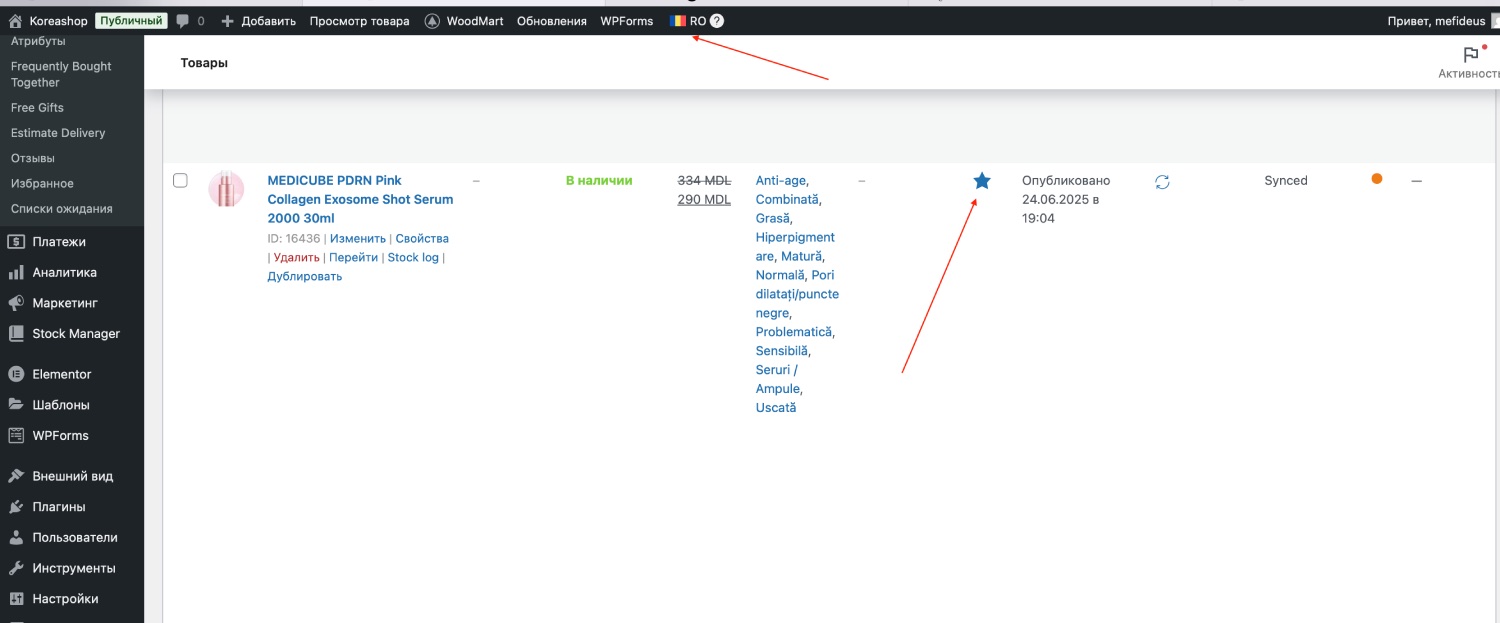Click the sync arrows icon in MEDICUBE row
1500x623 pixels.
1162,182
